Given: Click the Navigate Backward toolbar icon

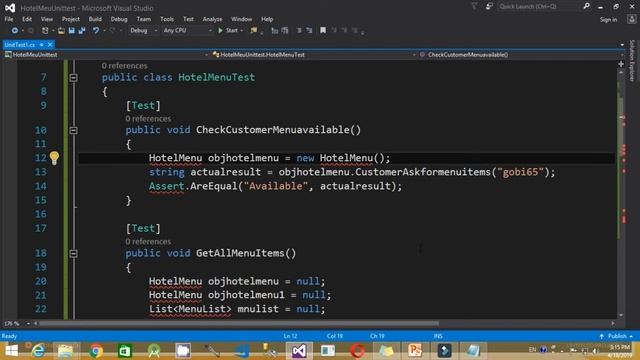Looking at the screenshot, I should [15, 31].
